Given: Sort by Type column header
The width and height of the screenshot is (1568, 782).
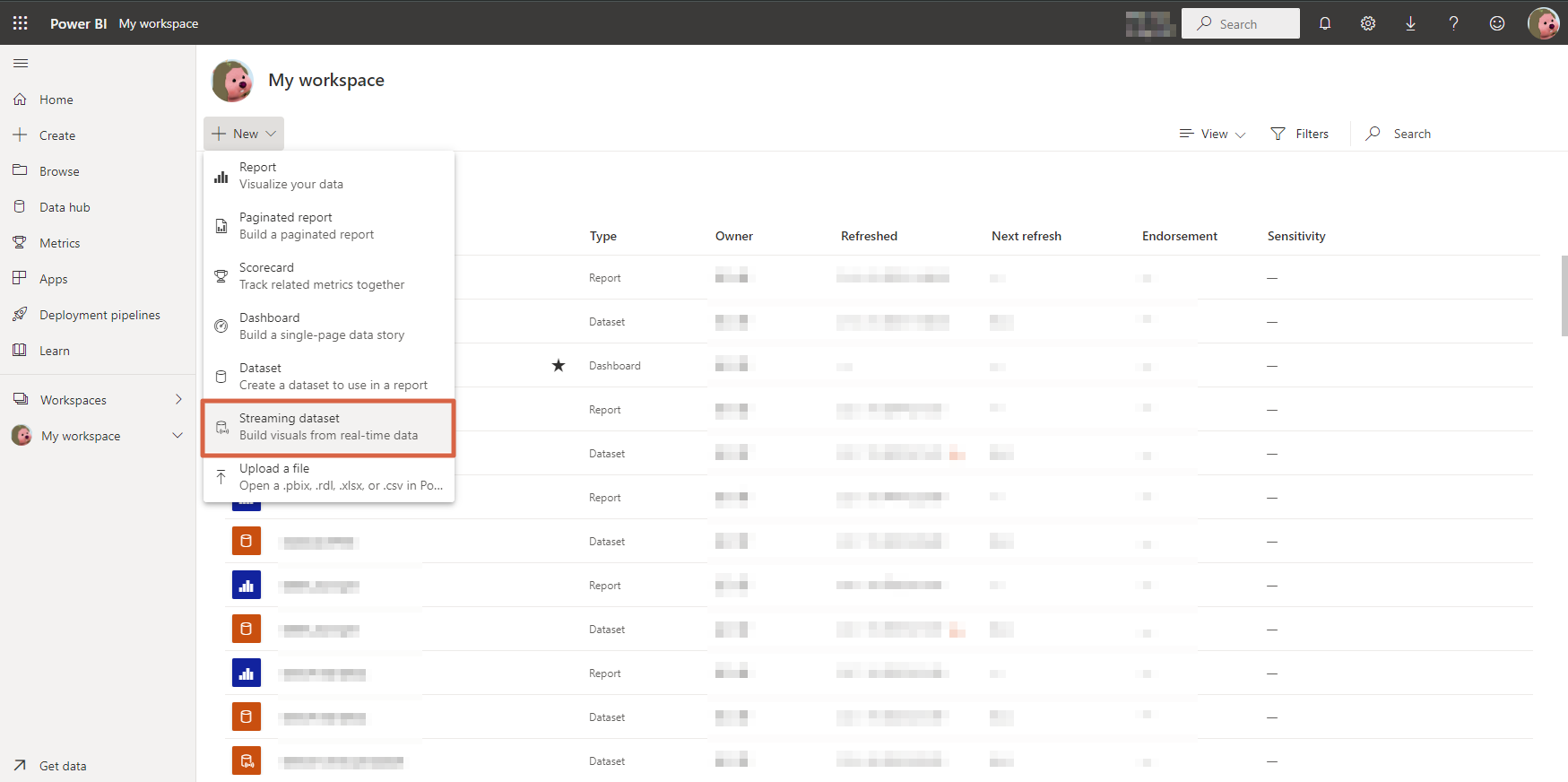Looking at the screenshot, I should click(603, 236).
